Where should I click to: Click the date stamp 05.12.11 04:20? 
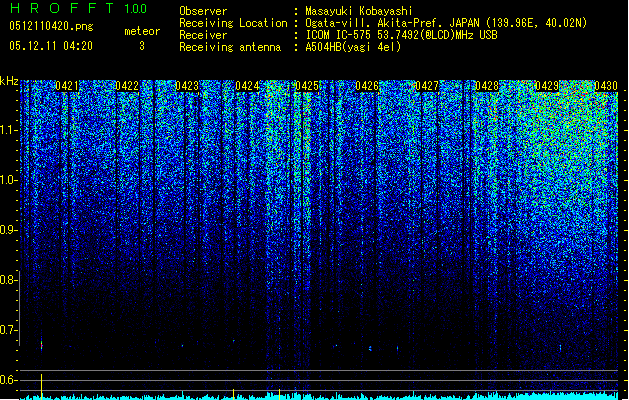(x=51, y=46)
